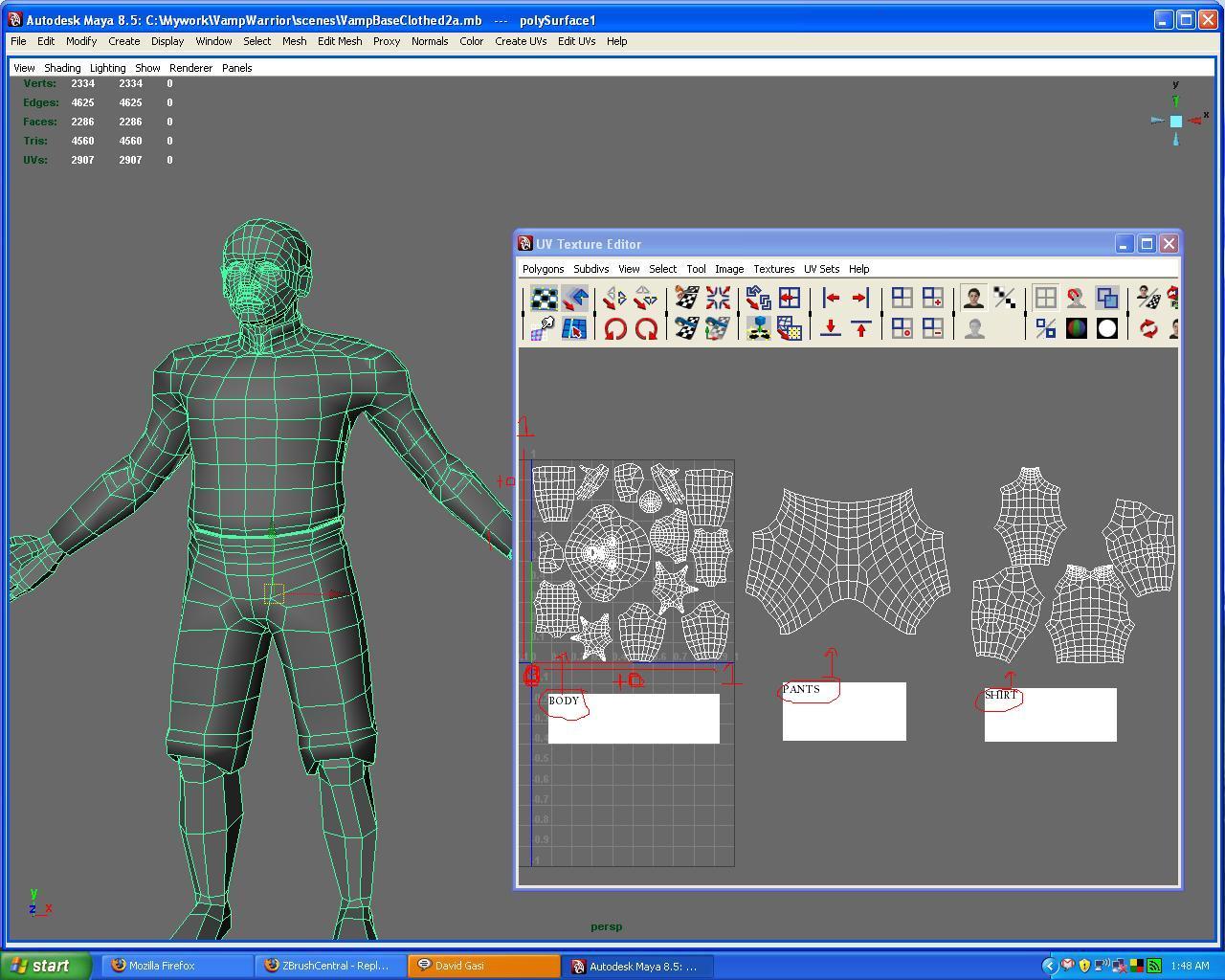The image size is (1225, 980).
Task: Toggle the overlapping squares shaded UVs icon
Action: 1106,299
